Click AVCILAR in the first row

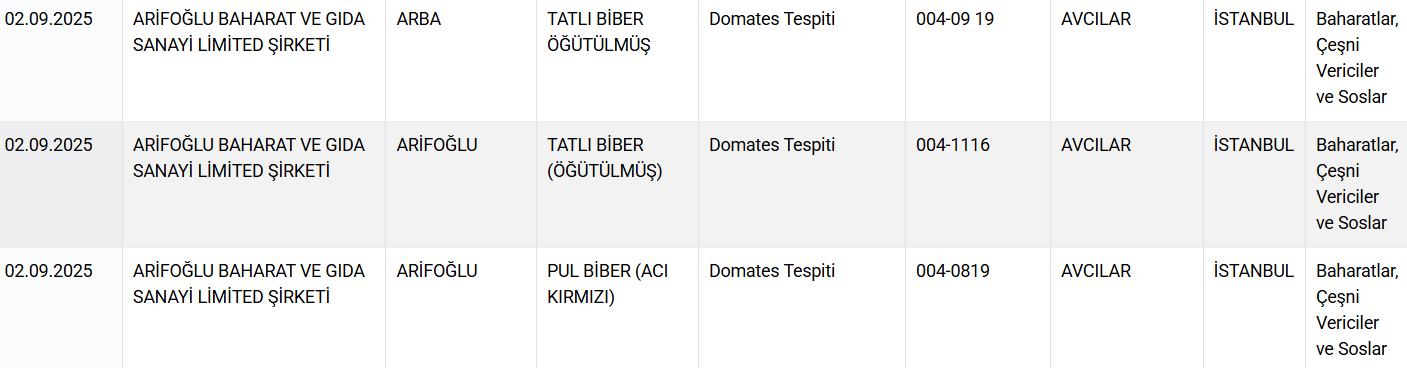(1096, 19)
